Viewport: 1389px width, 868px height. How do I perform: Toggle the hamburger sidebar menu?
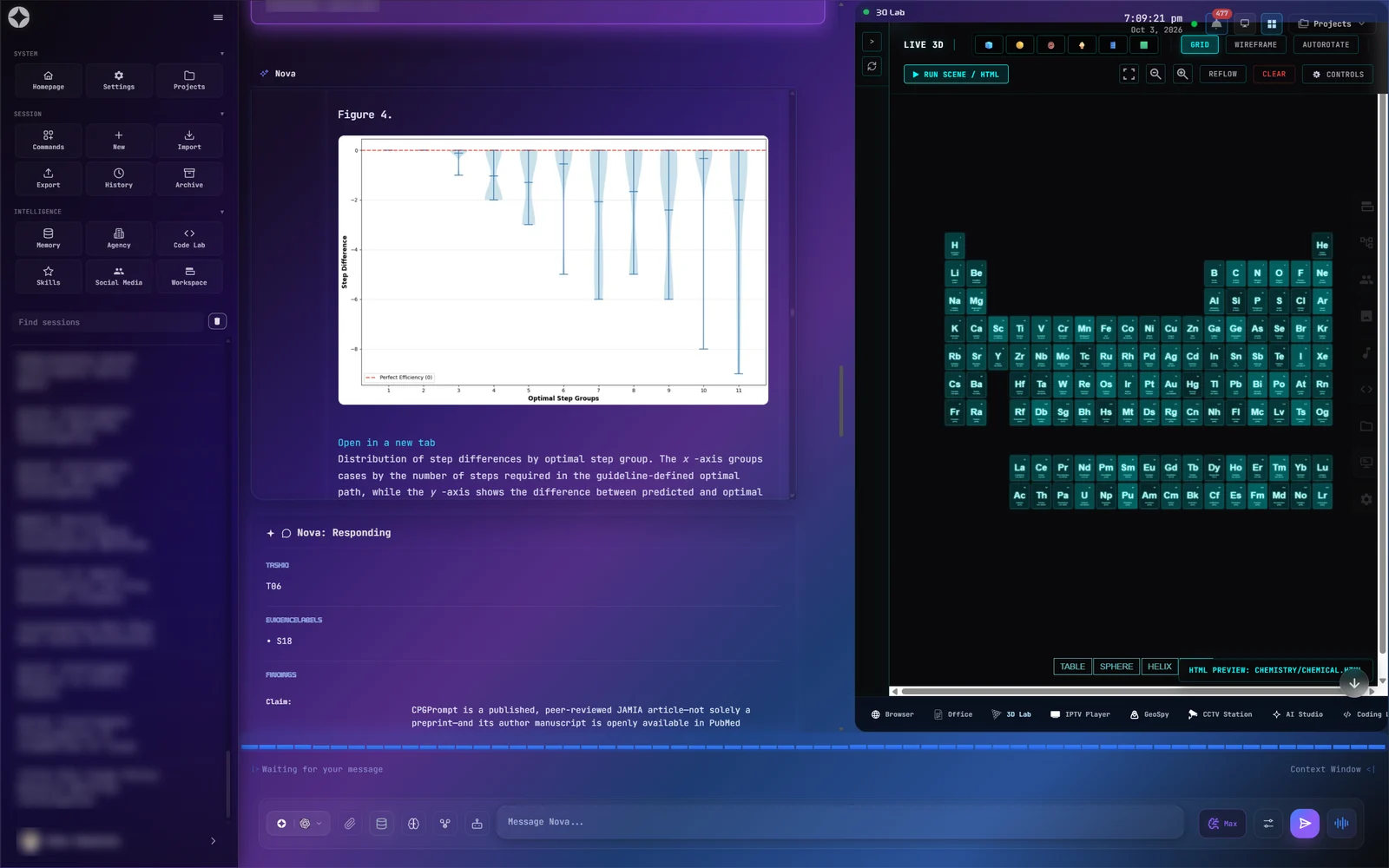218,17
